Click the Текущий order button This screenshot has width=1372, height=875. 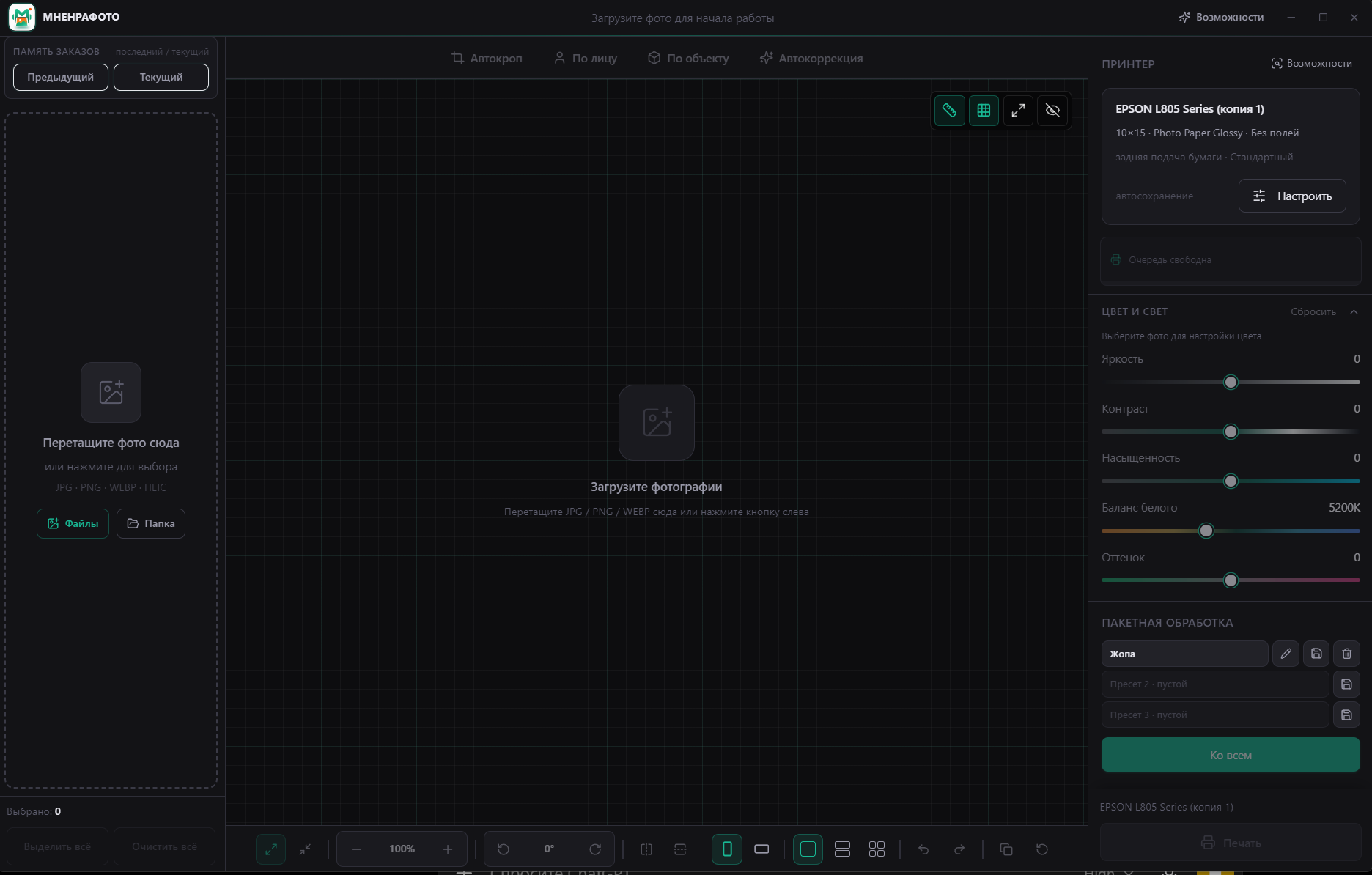coord(161,77)
